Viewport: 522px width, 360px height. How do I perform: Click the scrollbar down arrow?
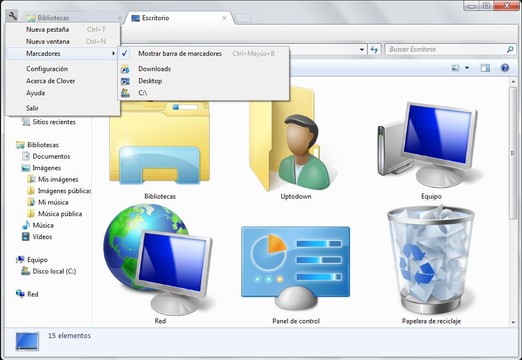click(x=512, y=322)
